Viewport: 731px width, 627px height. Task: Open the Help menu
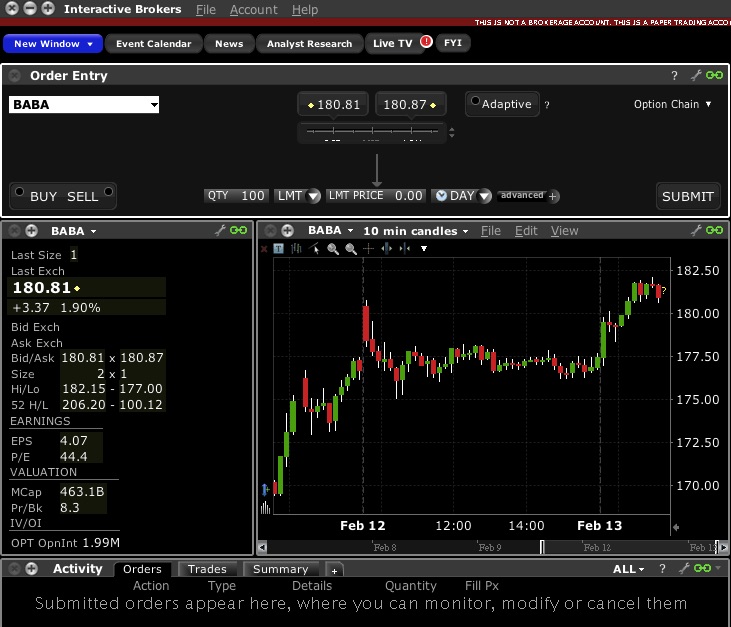coord(305,9)
